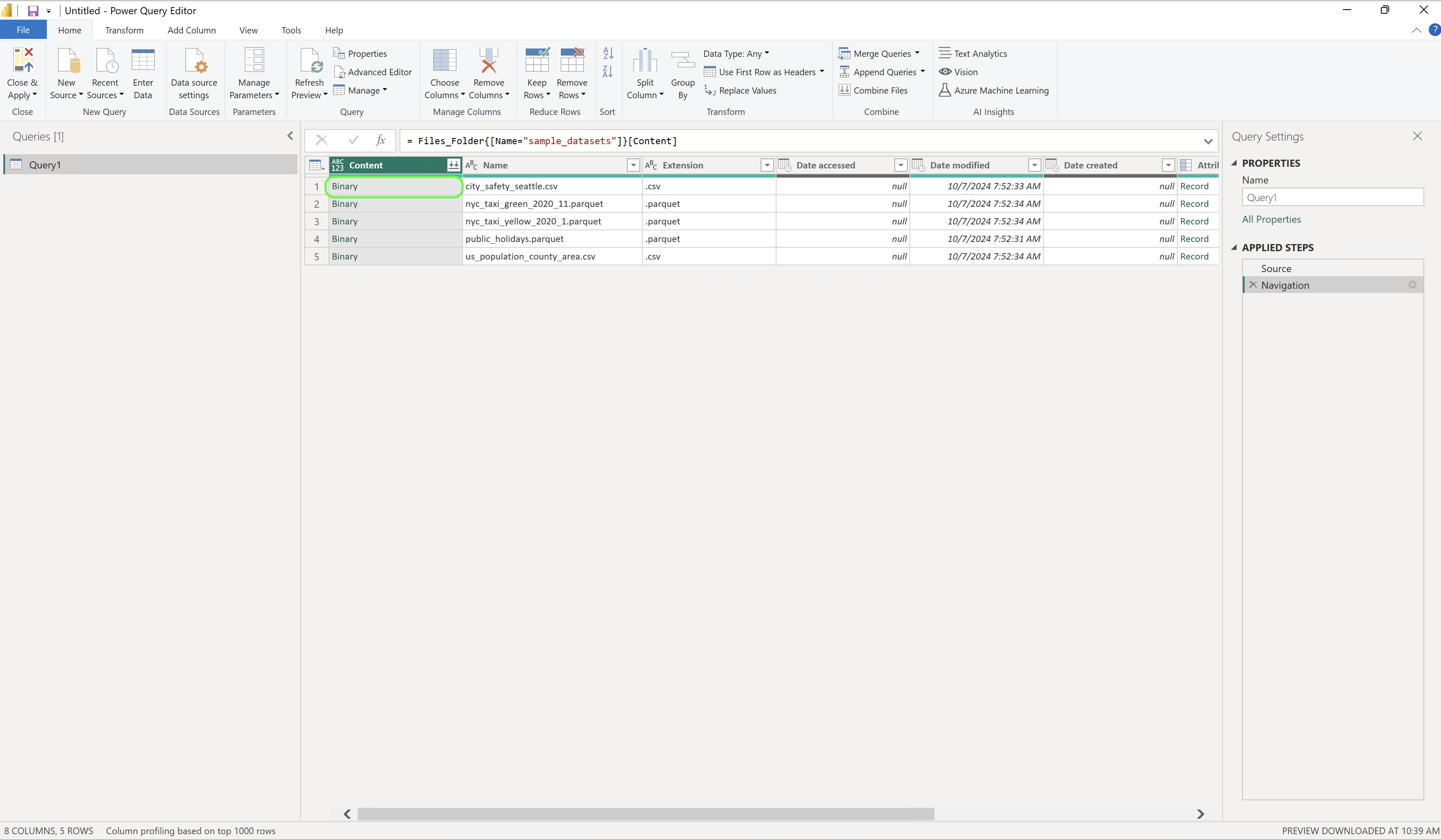The image size is (1441, 840).
Task: Collapse the ribbon with the chevron
Action: pyautogui.click(x=1416, y=31)
